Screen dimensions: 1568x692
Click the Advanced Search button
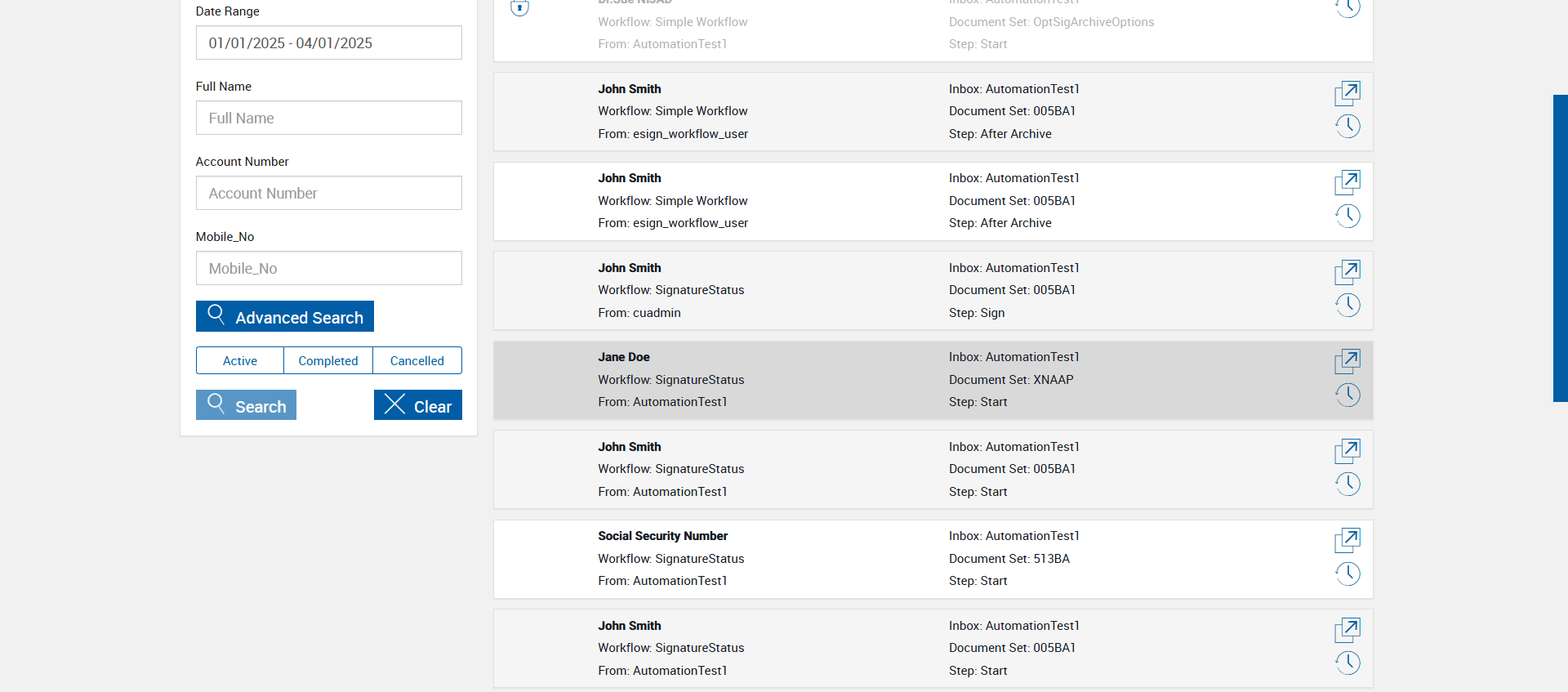(285, 316)
